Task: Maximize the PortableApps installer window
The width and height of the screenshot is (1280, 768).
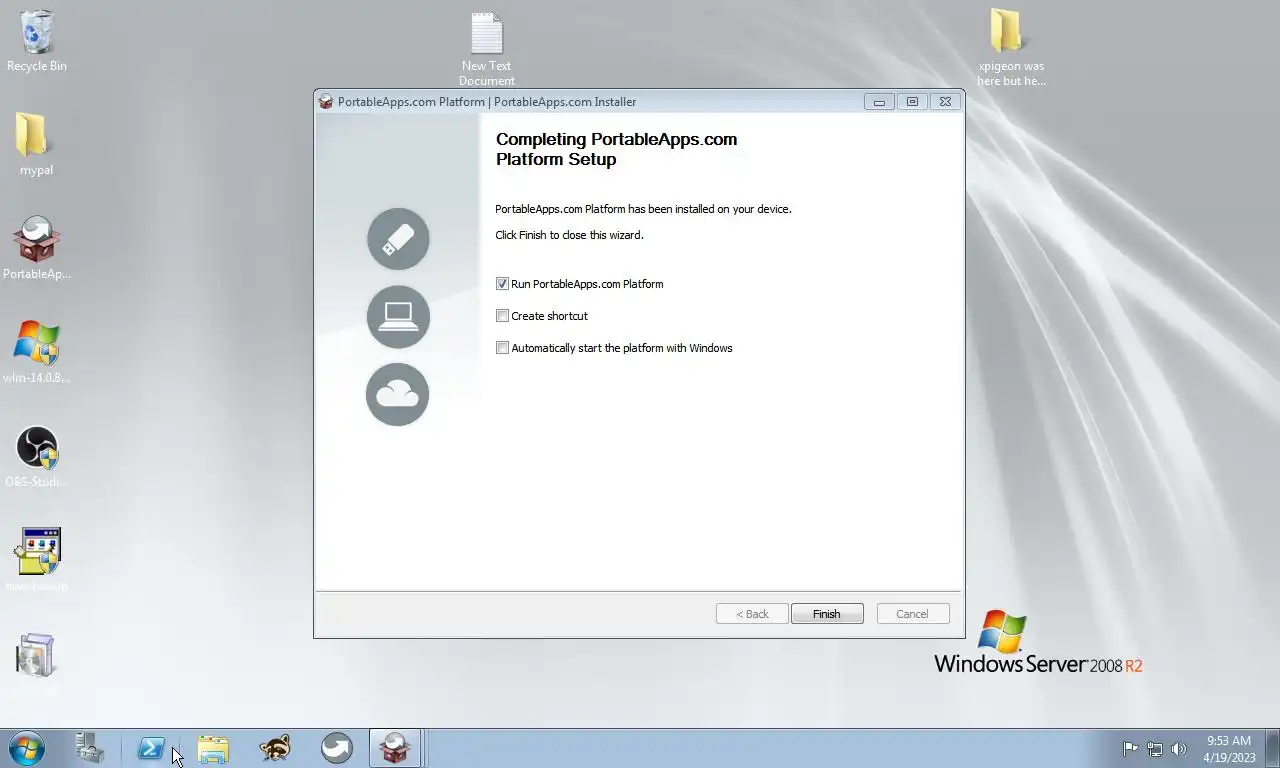Action: 912,102
